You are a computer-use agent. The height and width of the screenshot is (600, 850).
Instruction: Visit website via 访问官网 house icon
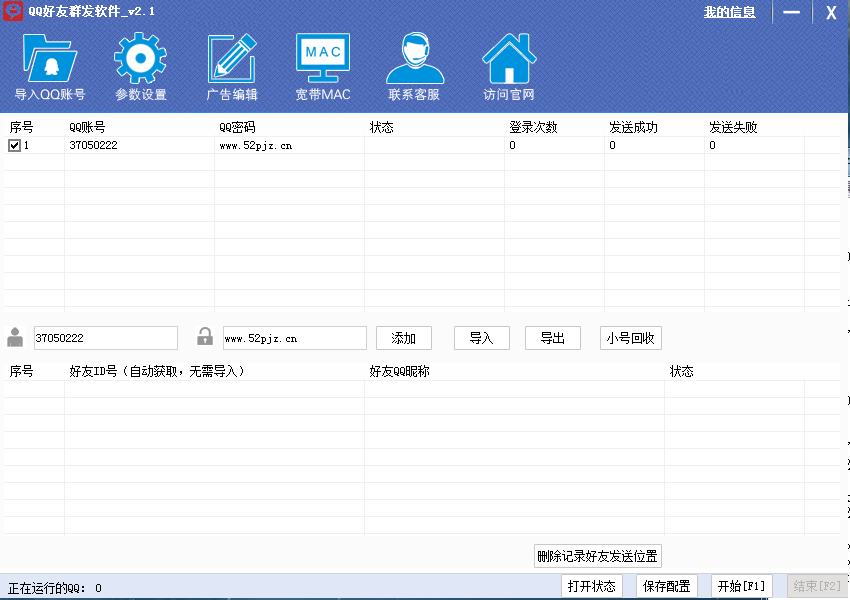click(x=509, y=60)
